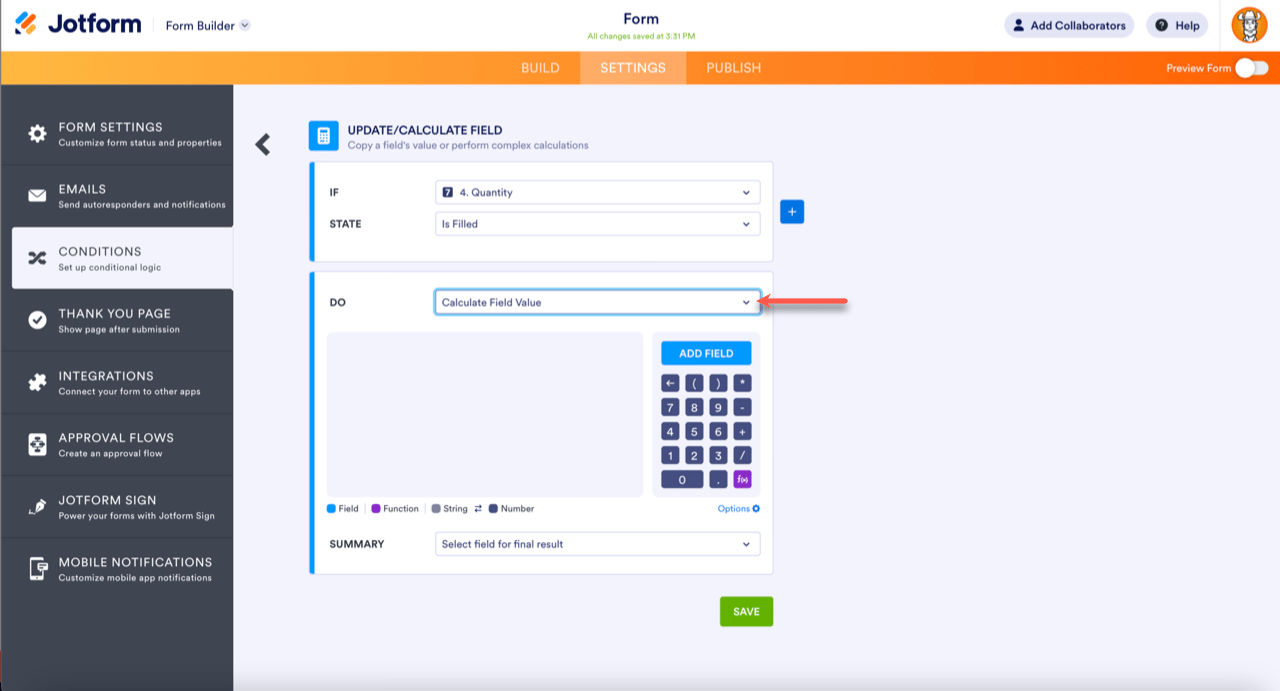
Task: Click the open parenthesis key
Action: coord(694,383)
